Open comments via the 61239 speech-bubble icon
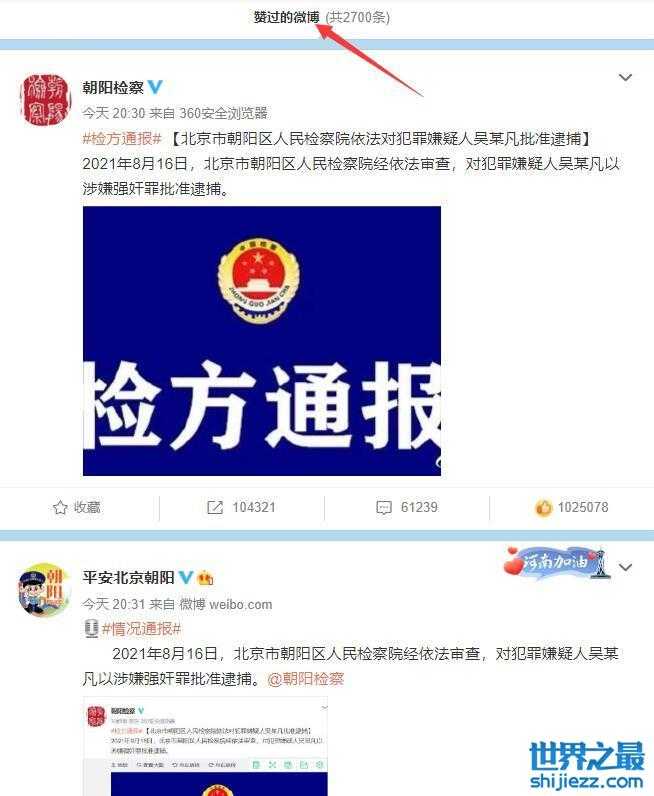 [x=384, y=507]
